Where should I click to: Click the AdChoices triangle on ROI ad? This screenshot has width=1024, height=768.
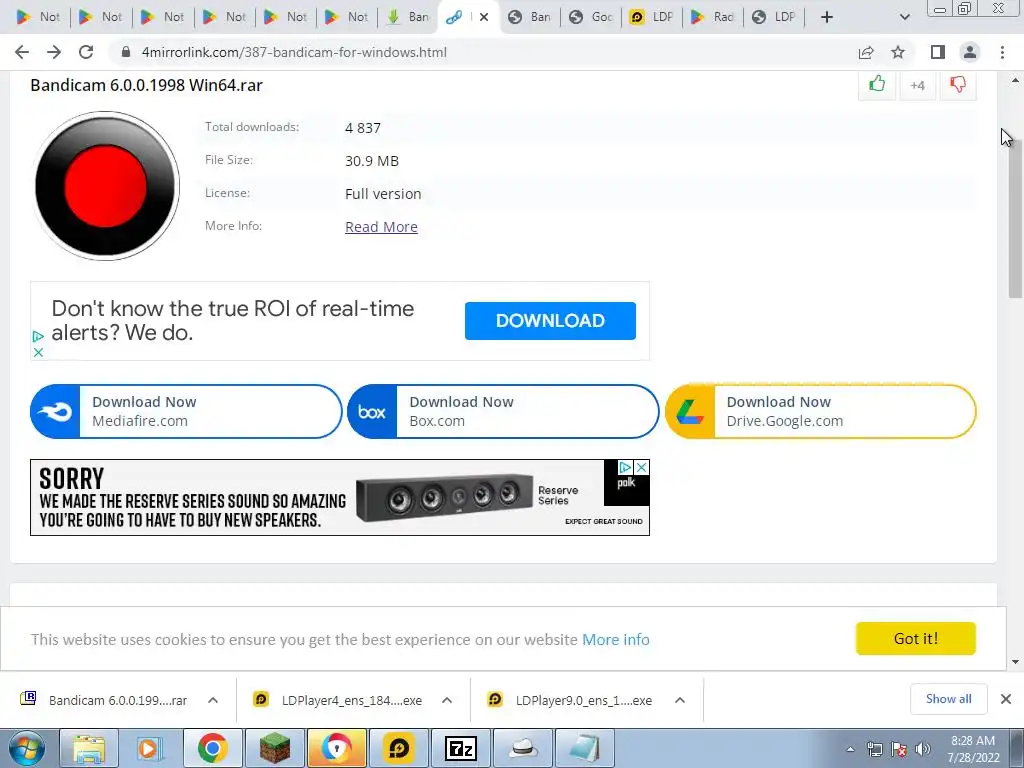click(38, 336)
